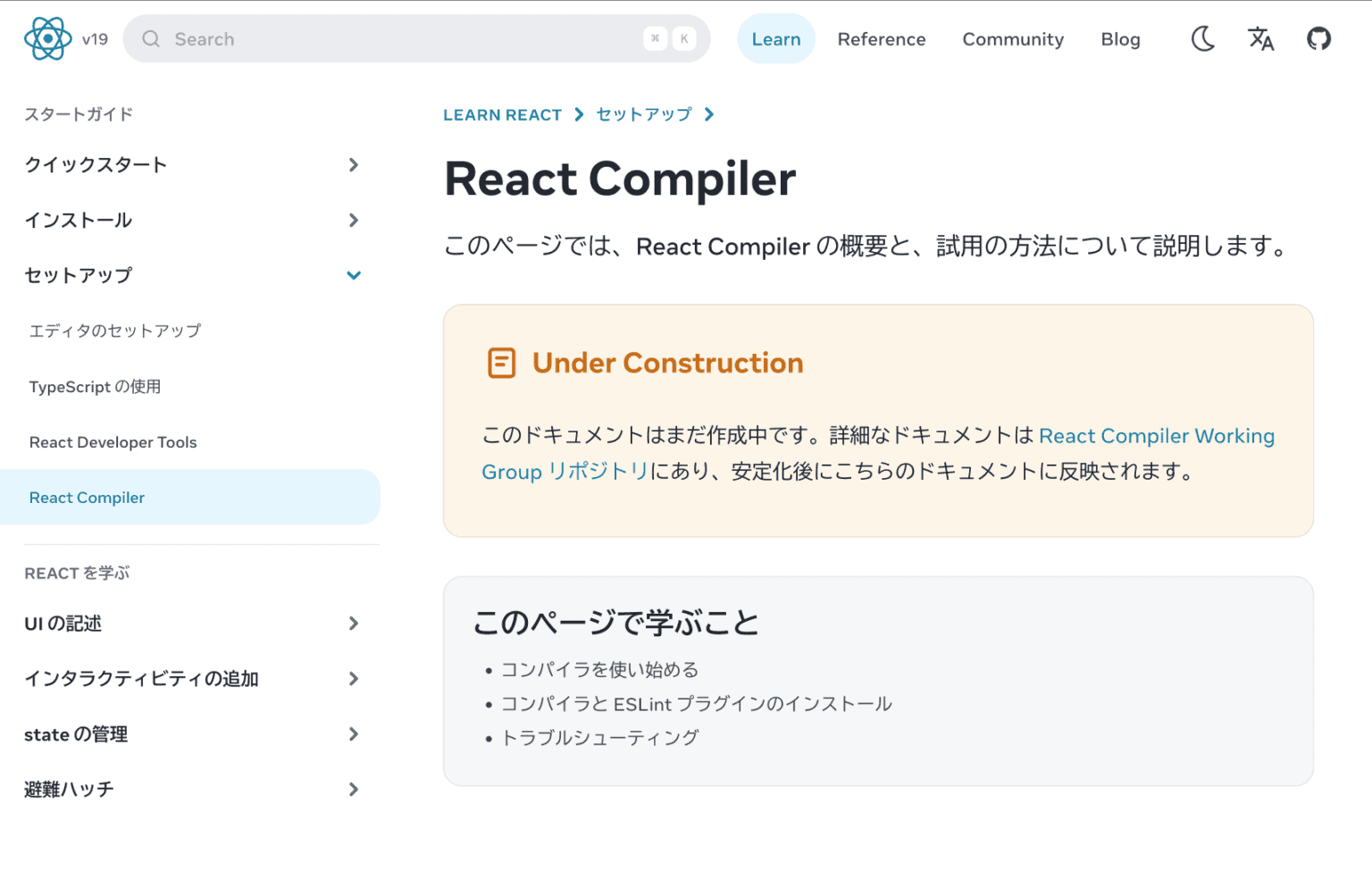
Task: Toggle dark mode via moon icon
Action: (x=1202, y=38)
